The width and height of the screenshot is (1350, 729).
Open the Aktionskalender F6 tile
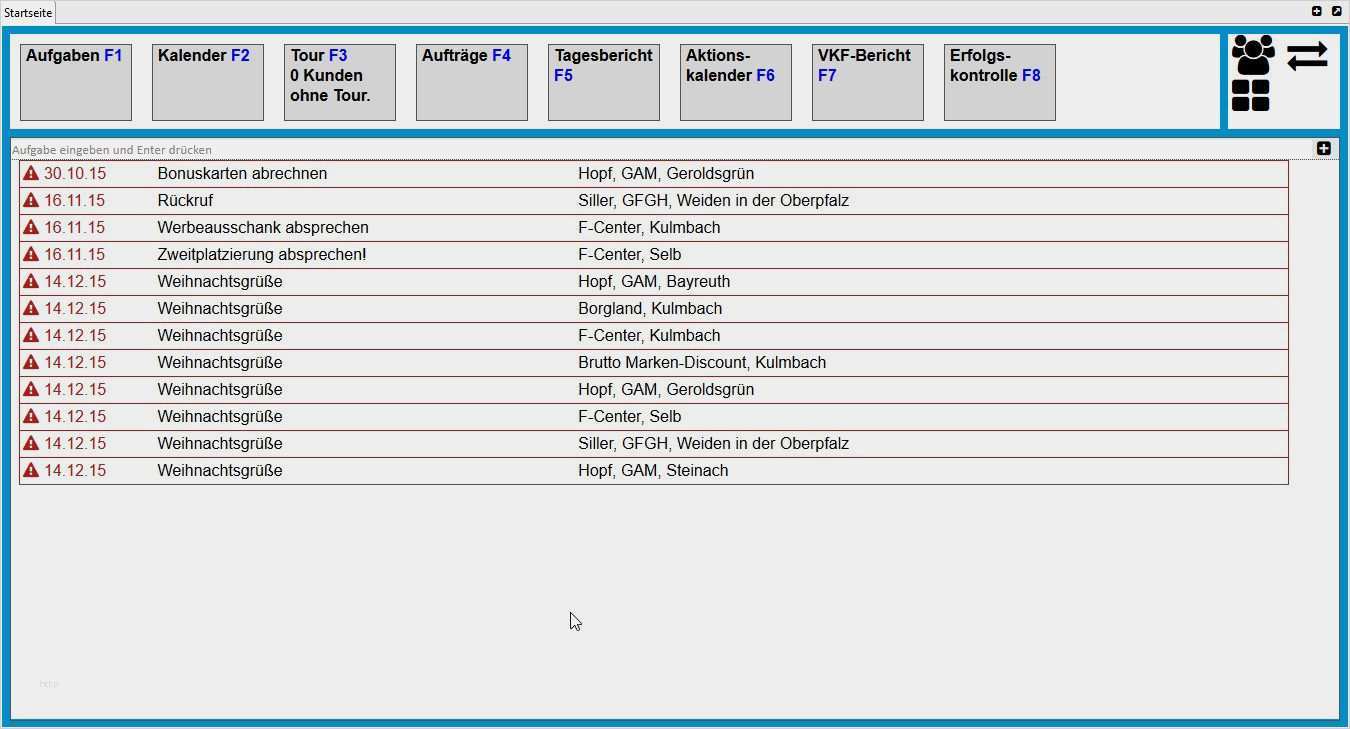point(736,82)
